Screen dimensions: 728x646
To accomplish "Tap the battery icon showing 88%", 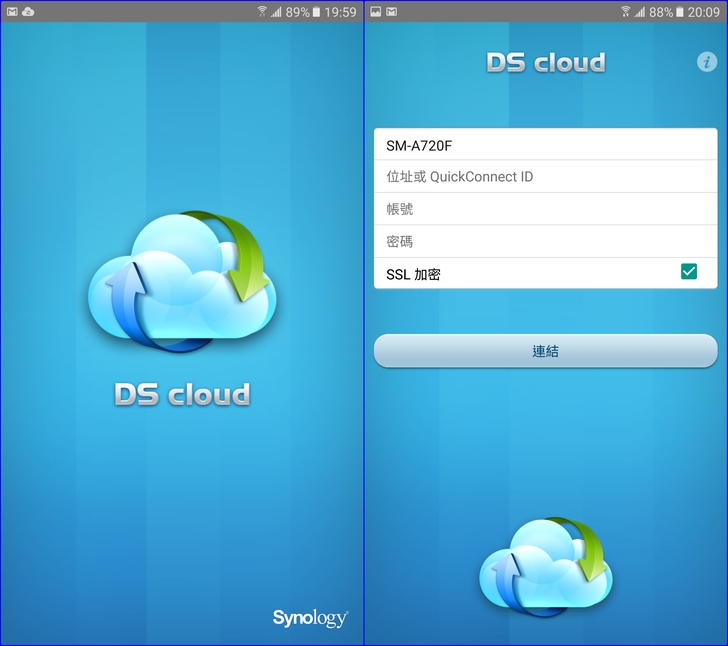I will pos(681,12).
